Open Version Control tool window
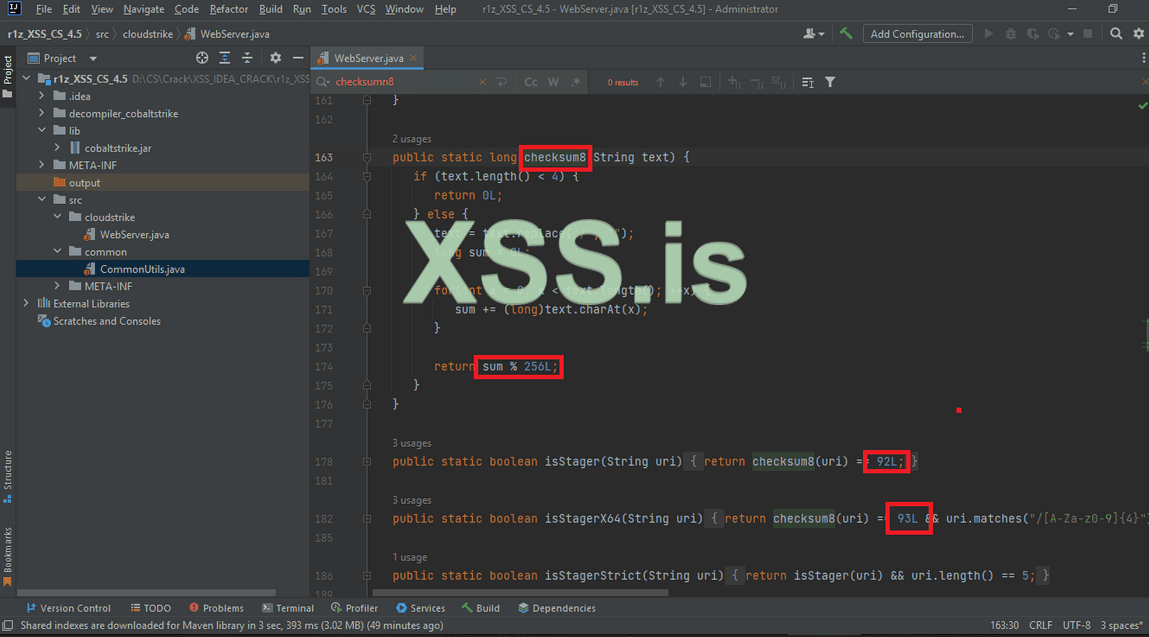Screen dimensions: 1149x637 click(68, 608)
